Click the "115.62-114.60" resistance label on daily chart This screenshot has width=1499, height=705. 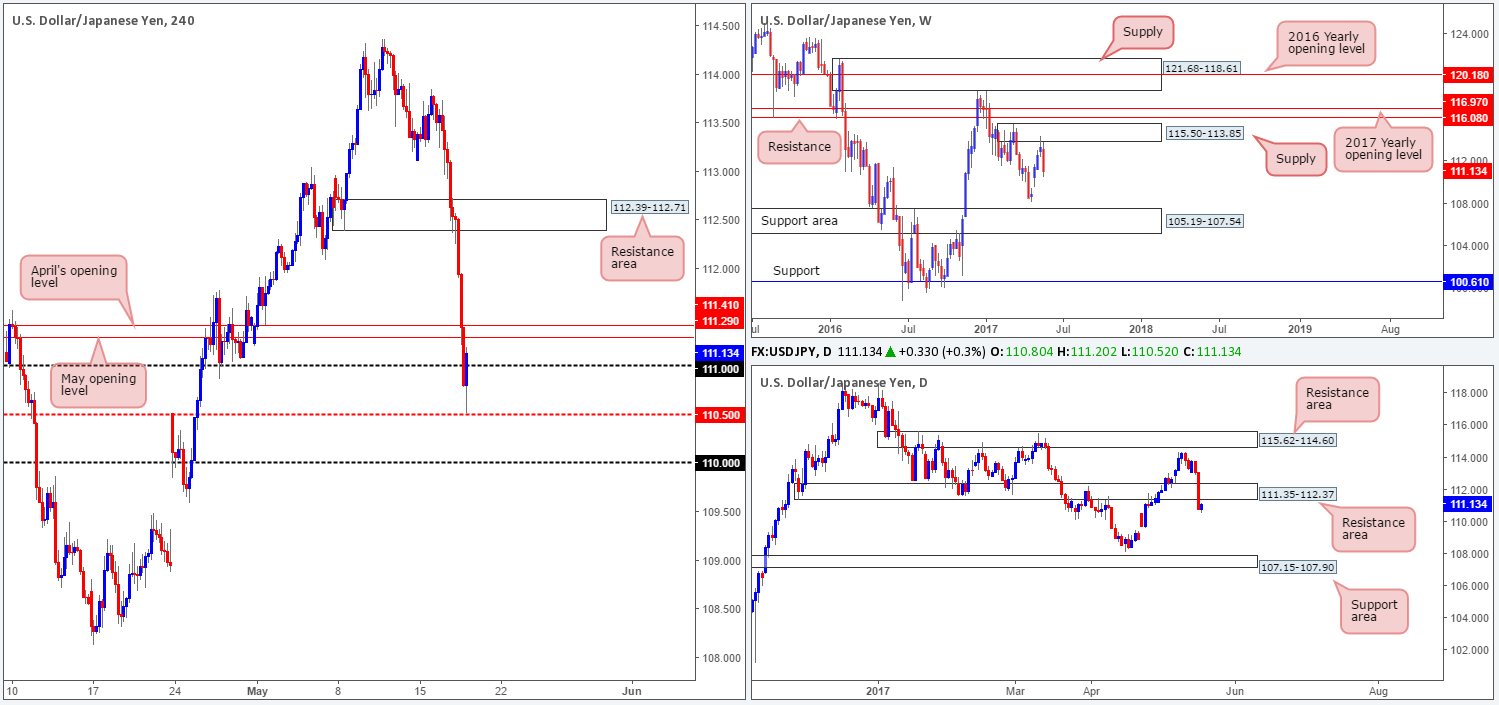click(1298, 438)
